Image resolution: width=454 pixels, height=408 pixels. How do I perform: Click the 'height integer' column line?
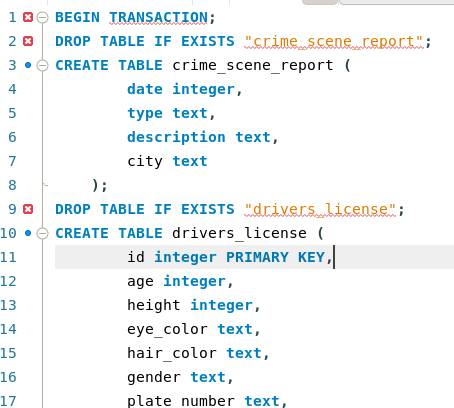click(193, 305)
